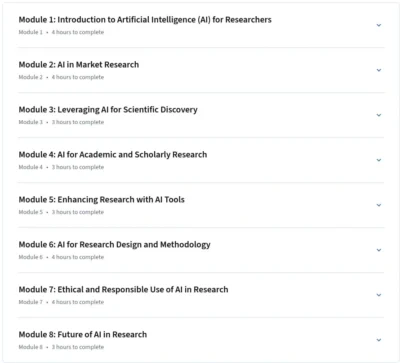Click the Module 5 expand chevron
The height and width of the screenshot is (363, 400).
pos(379,205)
